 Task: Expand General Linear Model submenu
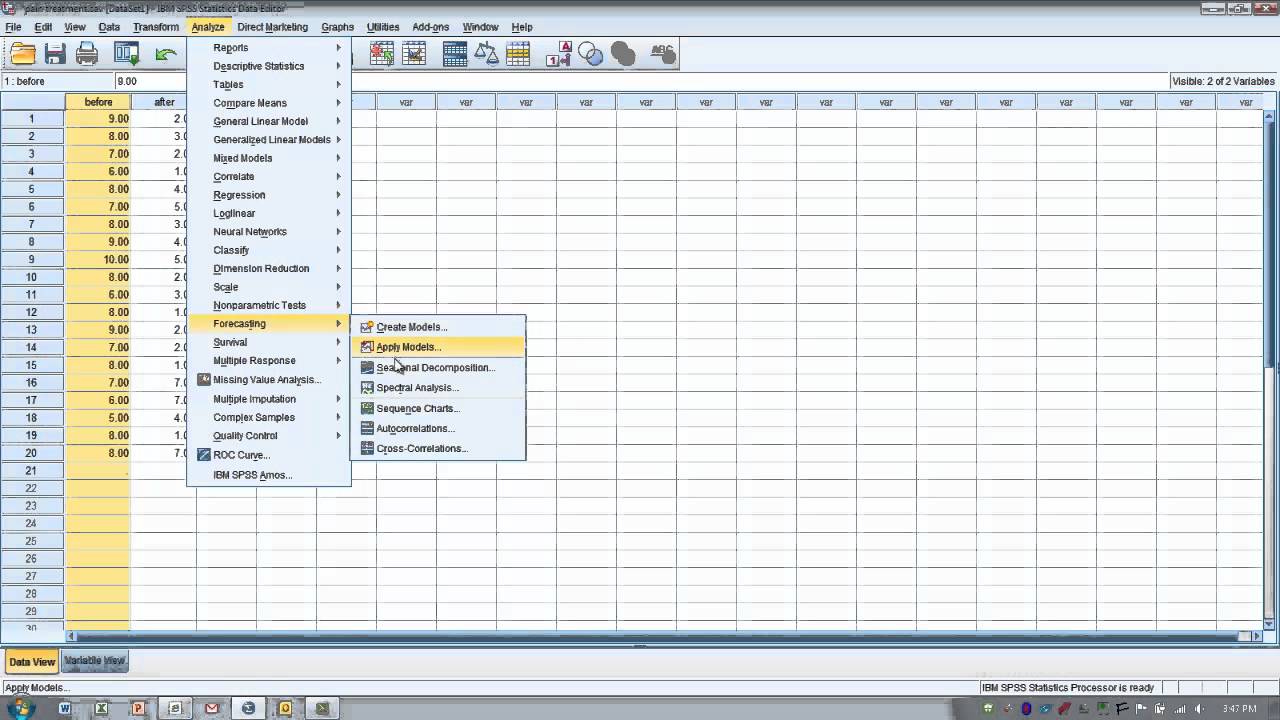point(268,121)
